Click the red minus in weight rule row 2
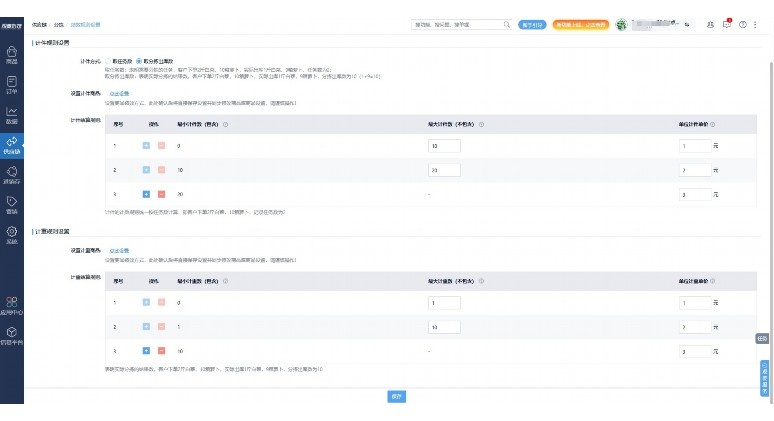The image size is (774, 421). tap(161, 326)
